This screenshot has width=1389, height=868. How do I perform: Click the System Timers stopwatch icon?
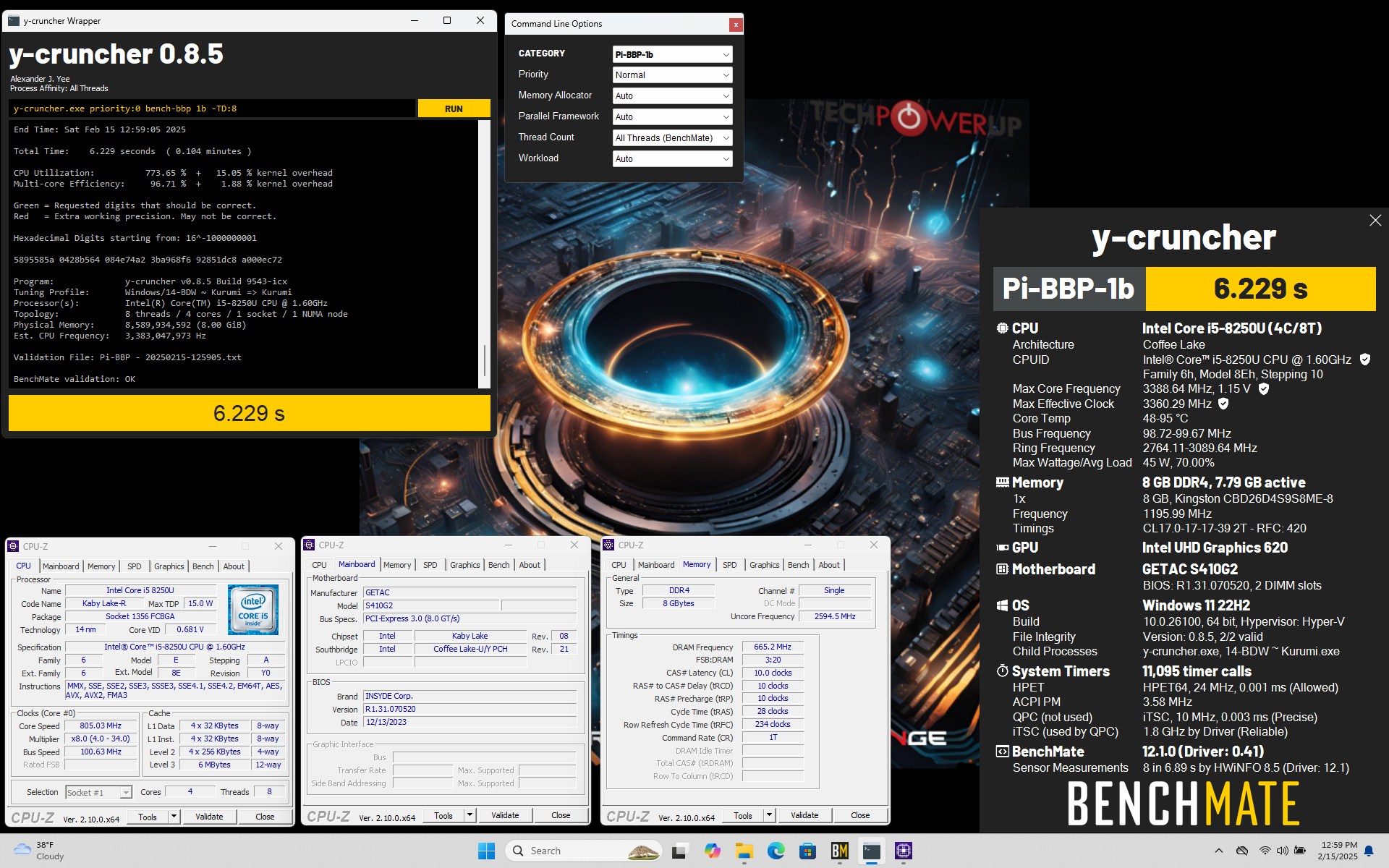coord(1002,671)
